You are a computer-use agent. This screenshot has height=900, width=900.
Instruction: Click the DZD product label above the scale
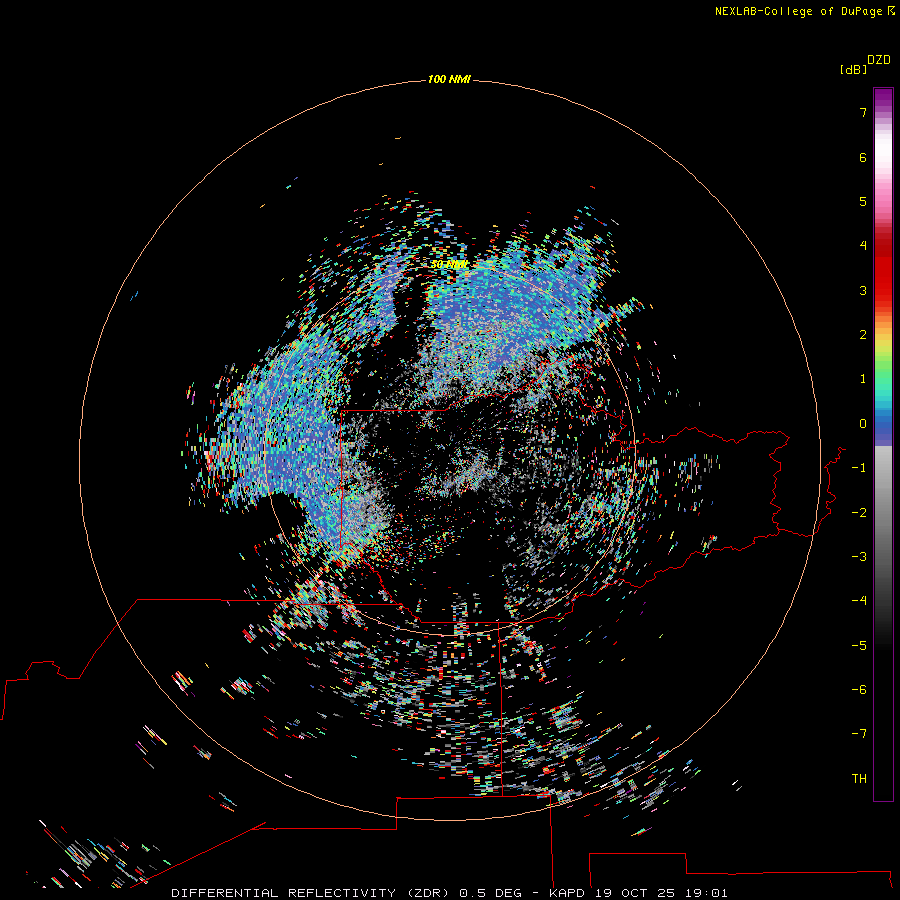pos(878,60)
